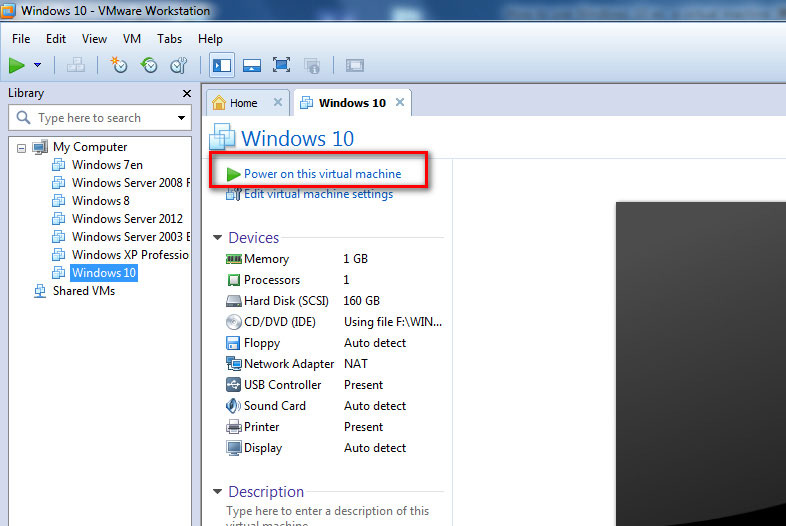Open the library search dropdown arrow
The width and height of the screenshot is (786, 526).
click(181, 118)
